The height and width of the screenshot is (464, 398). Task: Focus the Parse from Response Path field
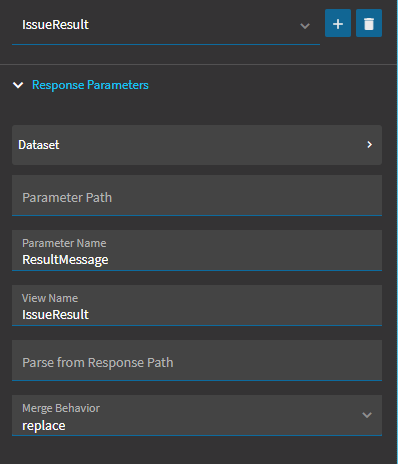pyautogui.click(x=197, y=360)
